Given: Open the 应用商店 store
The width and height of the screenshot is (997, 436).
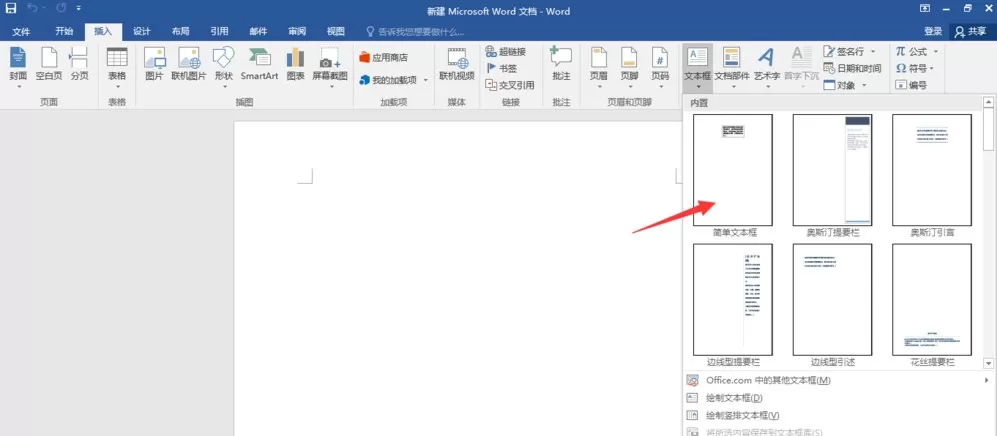Looking at the screenshot, I should click(x=384, y=58).
